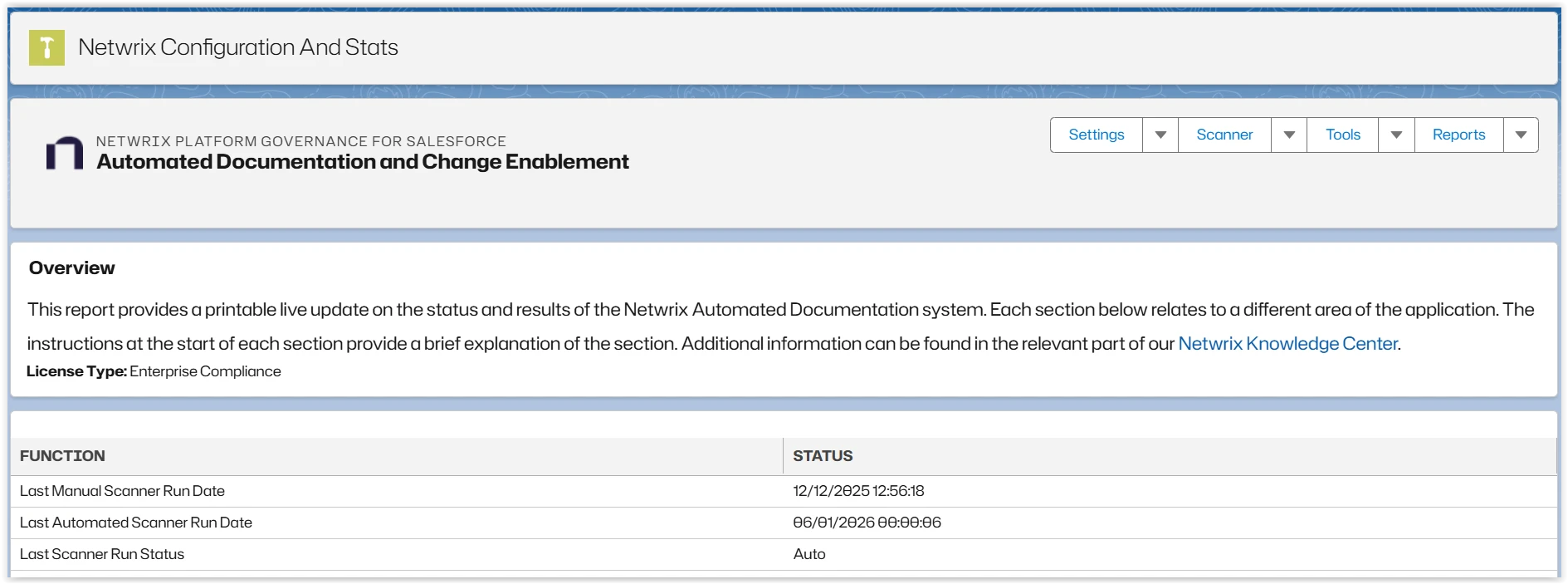Click the FUNCTION column header
This screenshot has height=584, width=1568.
(62, 456)
